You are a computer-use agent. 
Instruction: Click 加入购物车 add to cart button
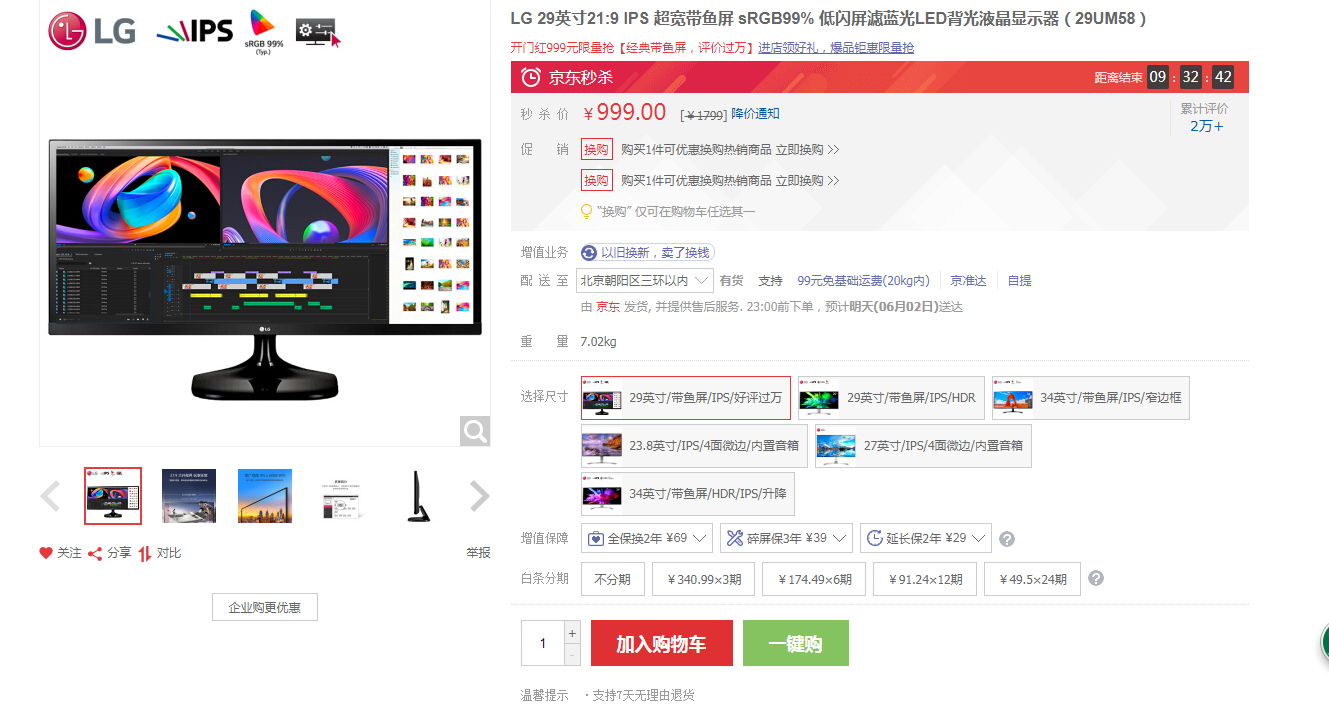(662, 643)
